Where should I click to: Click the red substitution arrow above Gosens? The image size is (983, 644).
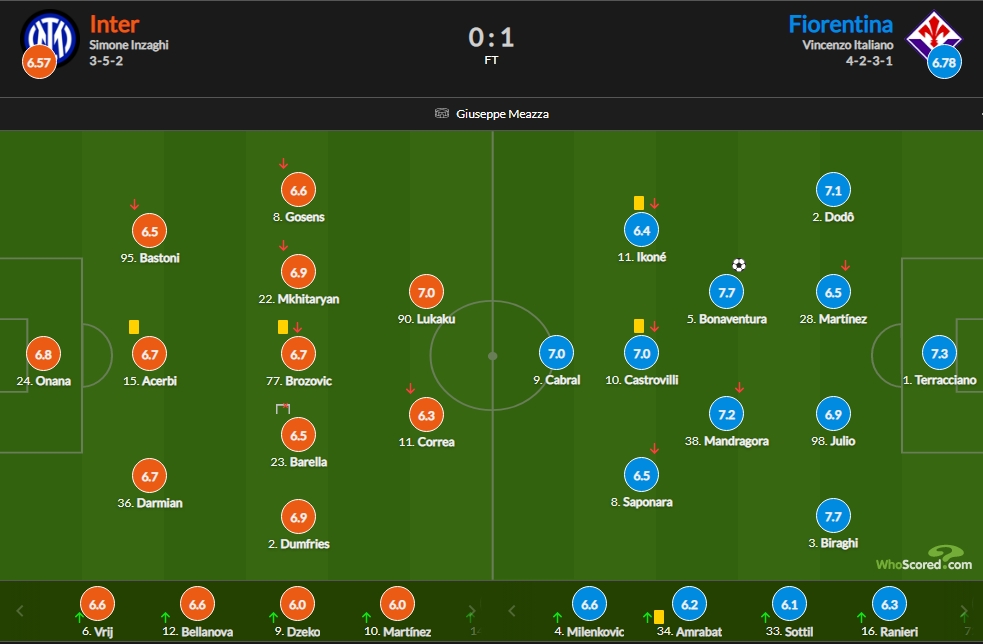click(283, 163)
